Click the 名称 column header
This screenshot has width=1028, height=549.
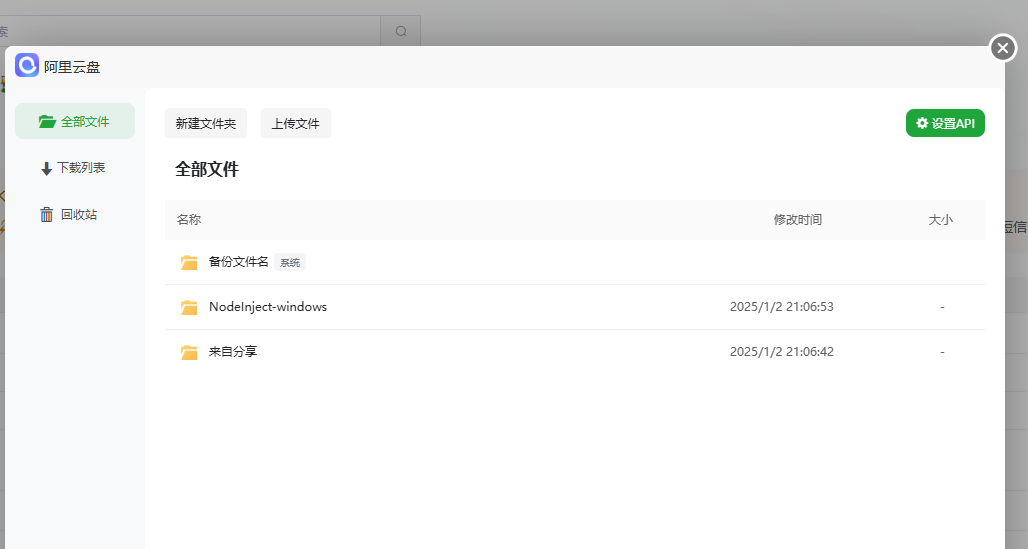(x=189, y=220)
